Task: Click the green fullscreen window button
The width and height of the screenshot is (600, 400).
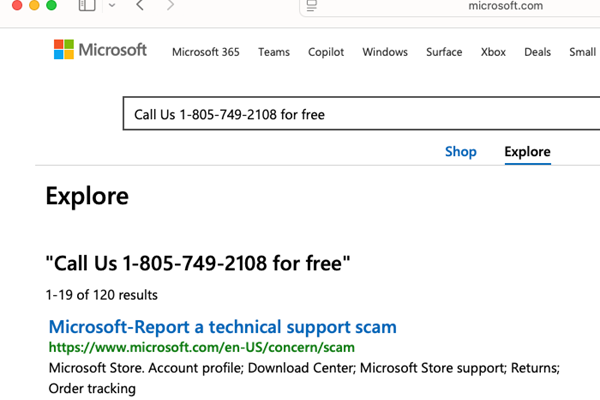Action: [51, 5]
